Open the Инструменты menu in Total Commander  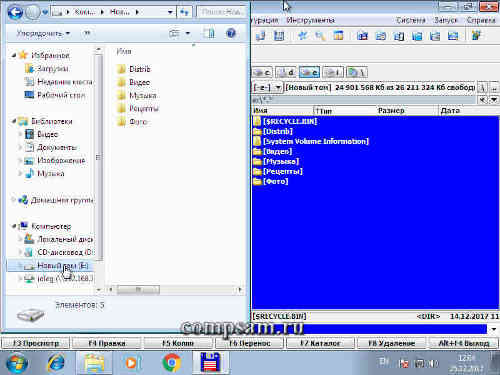(x=310, y=20)
